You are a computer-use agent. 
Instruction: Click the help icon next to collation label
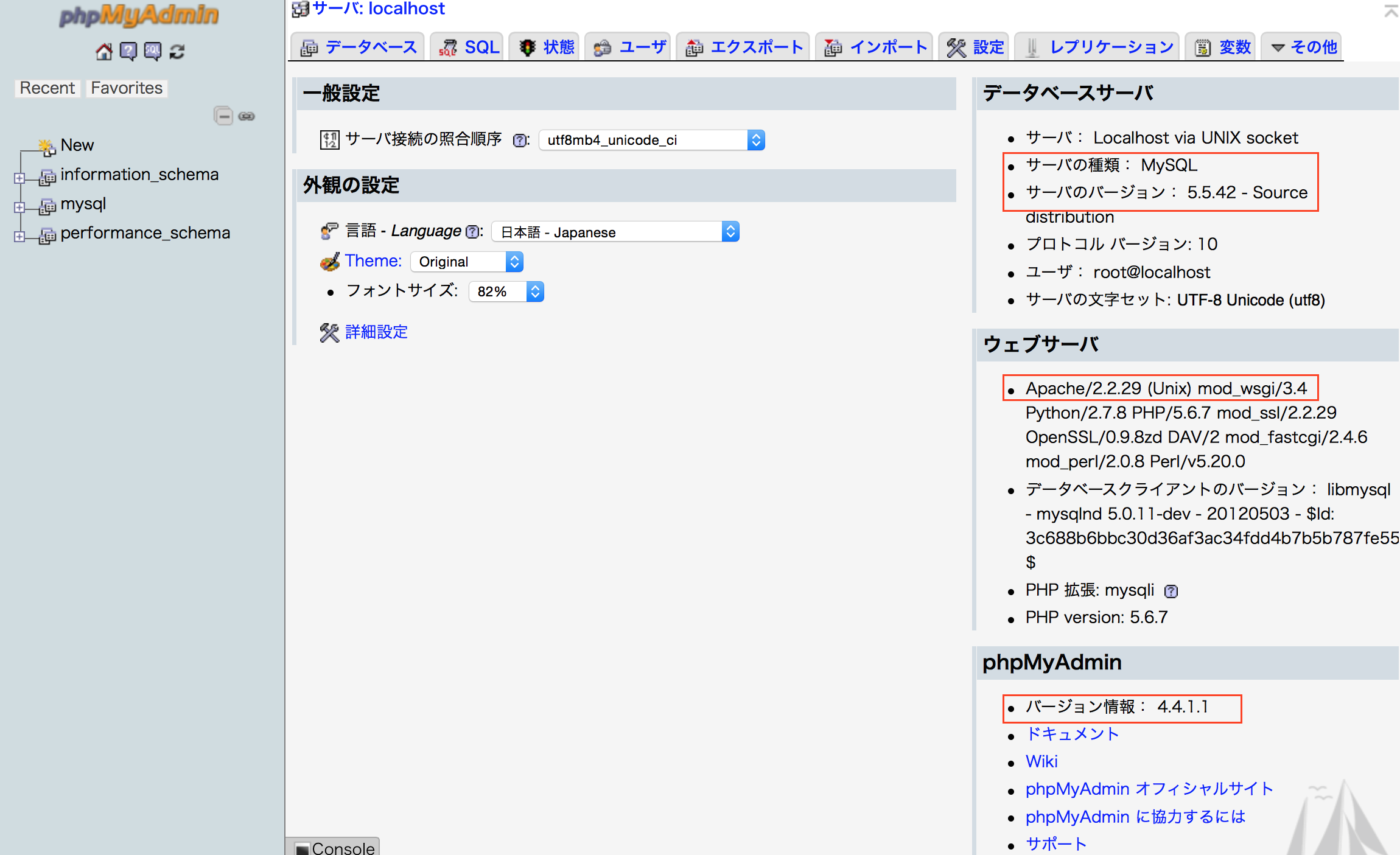coord(519,141)
